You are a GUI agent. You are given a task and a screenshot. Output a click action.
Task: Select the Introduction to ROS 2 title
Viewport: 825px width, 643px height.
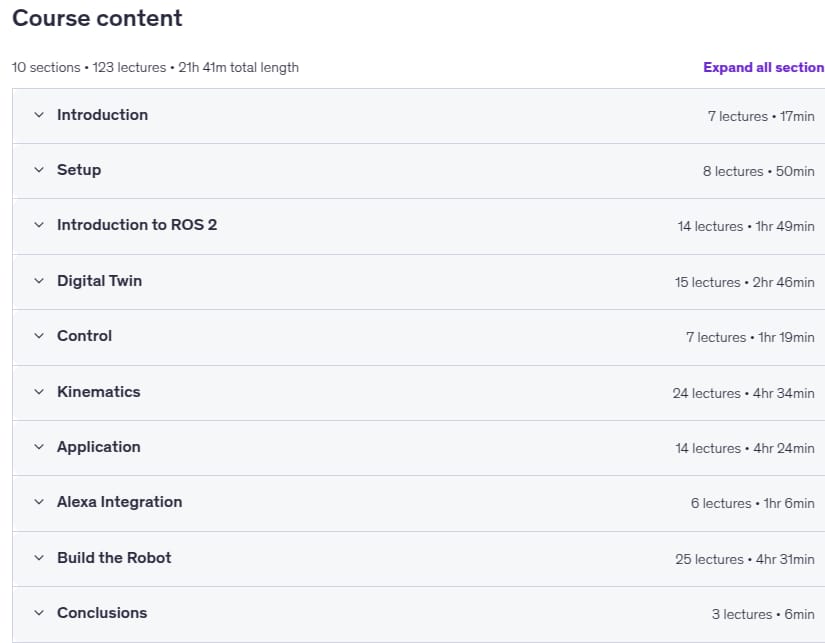[137, 225]
